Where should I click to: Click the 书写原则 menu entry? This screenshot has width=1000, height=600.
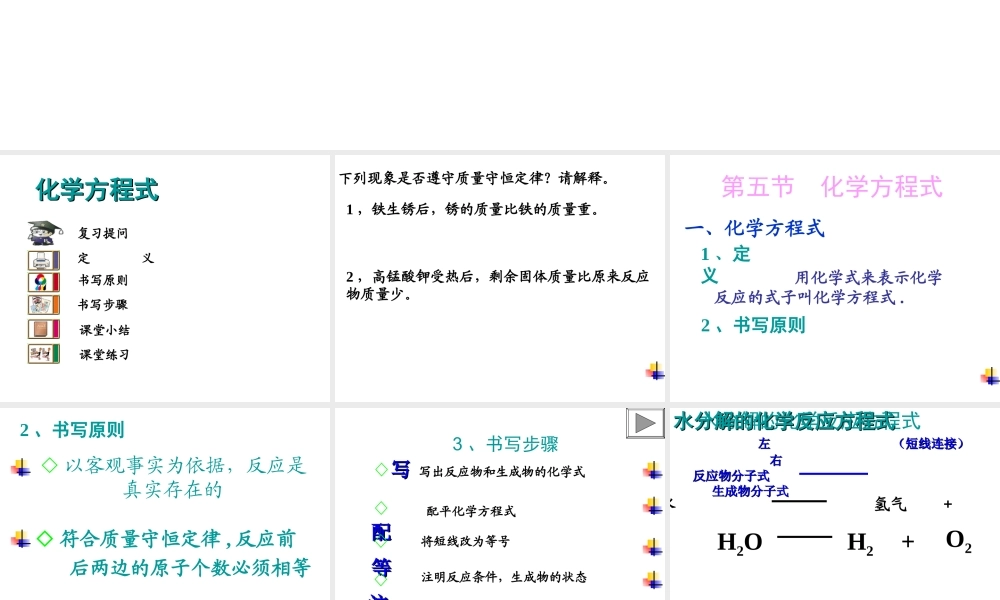tap(103, 280)
